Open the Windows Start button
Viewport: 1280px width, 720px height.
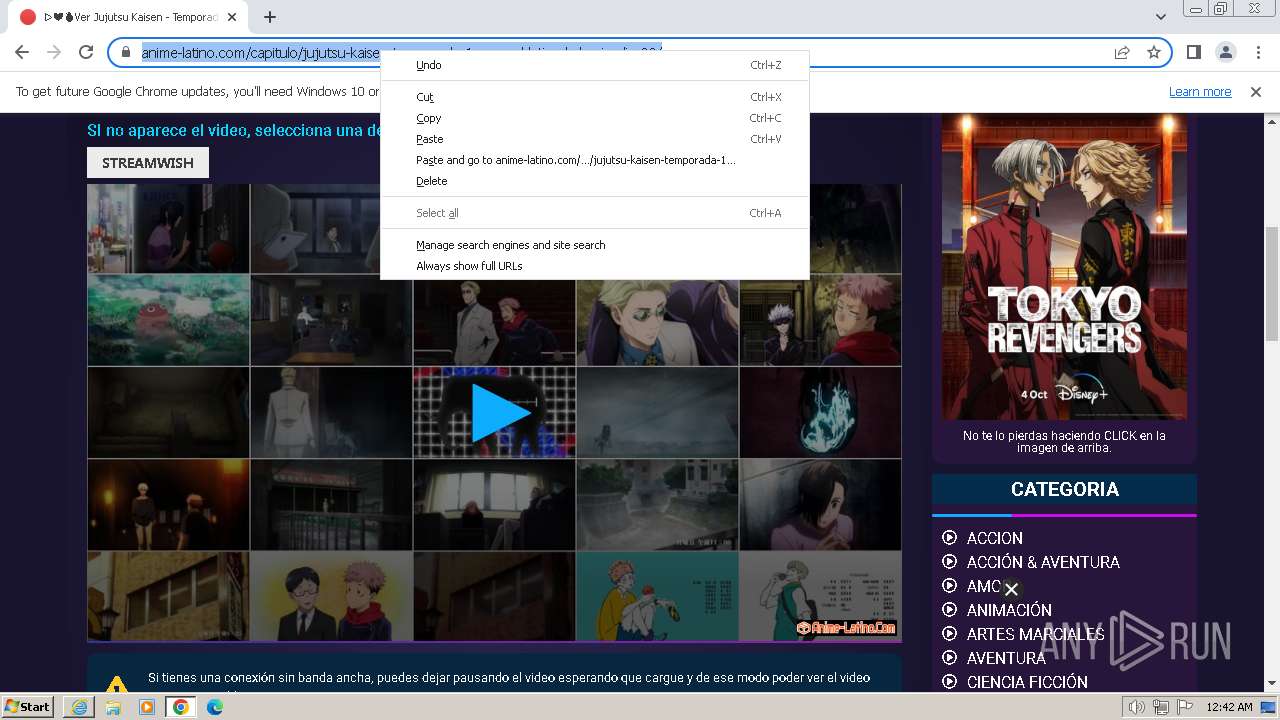tap(28, 706)
